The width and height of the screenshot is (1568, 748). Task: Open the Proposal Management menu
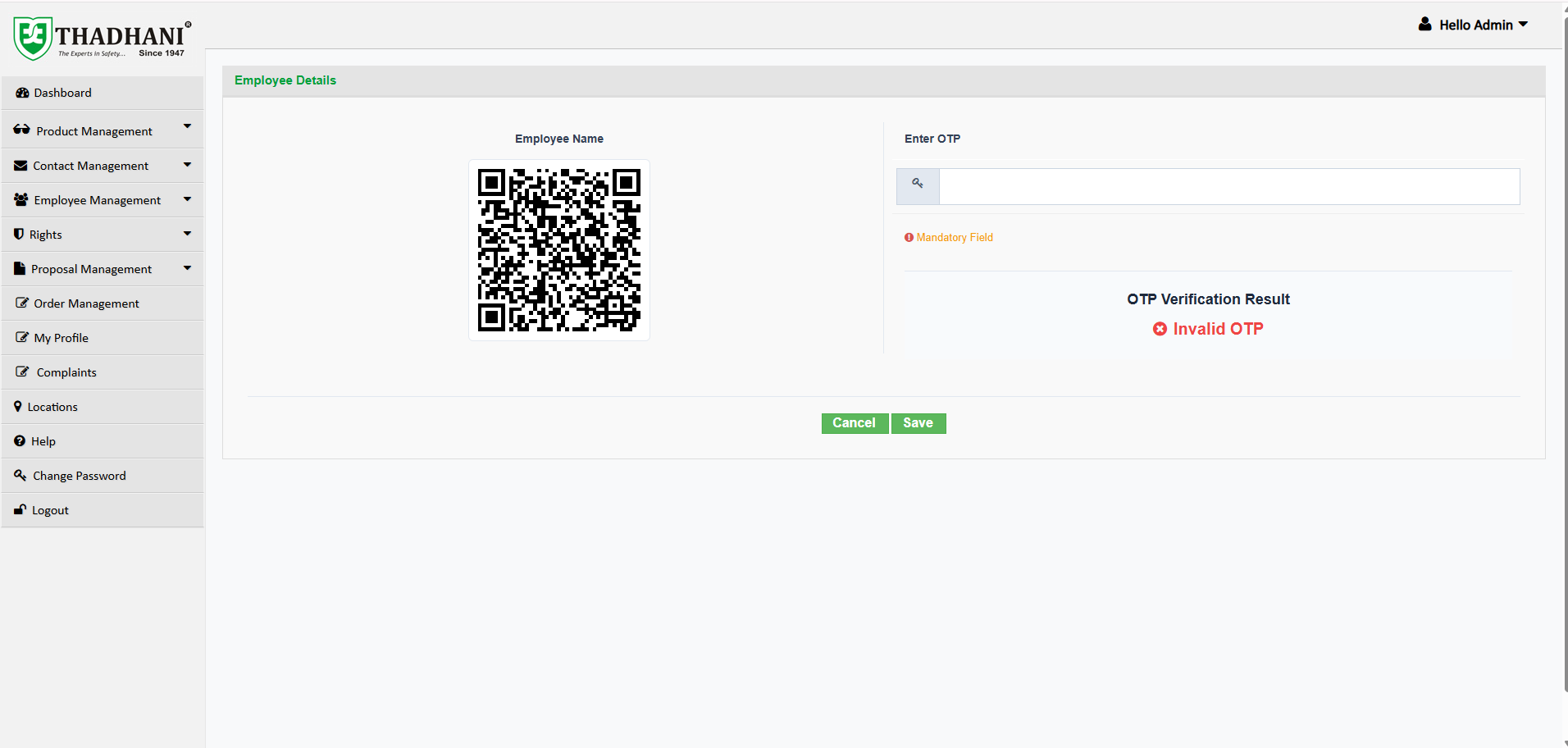(103, 269)
